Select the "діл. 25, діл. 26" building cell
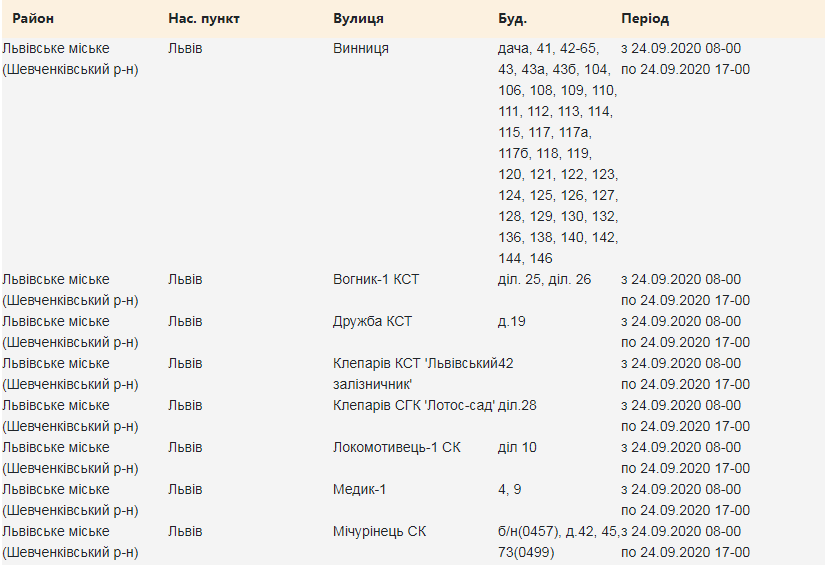Viewport: 825px width, 565px height. pyautogui.click(x=544, y=279)
